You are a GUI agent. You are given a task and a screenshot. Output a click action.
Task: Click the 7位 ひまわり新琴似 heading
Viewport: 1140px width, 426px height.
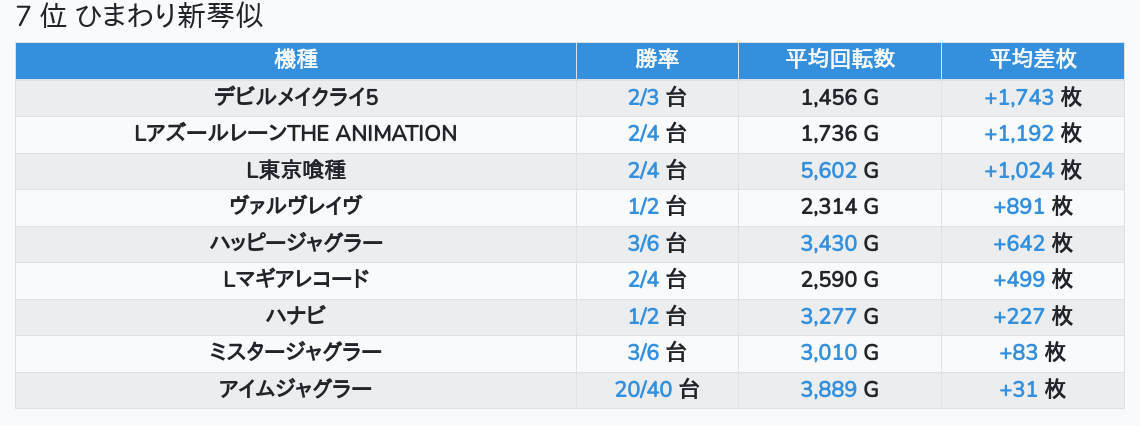pyautogui.click(x=139, y=16)
